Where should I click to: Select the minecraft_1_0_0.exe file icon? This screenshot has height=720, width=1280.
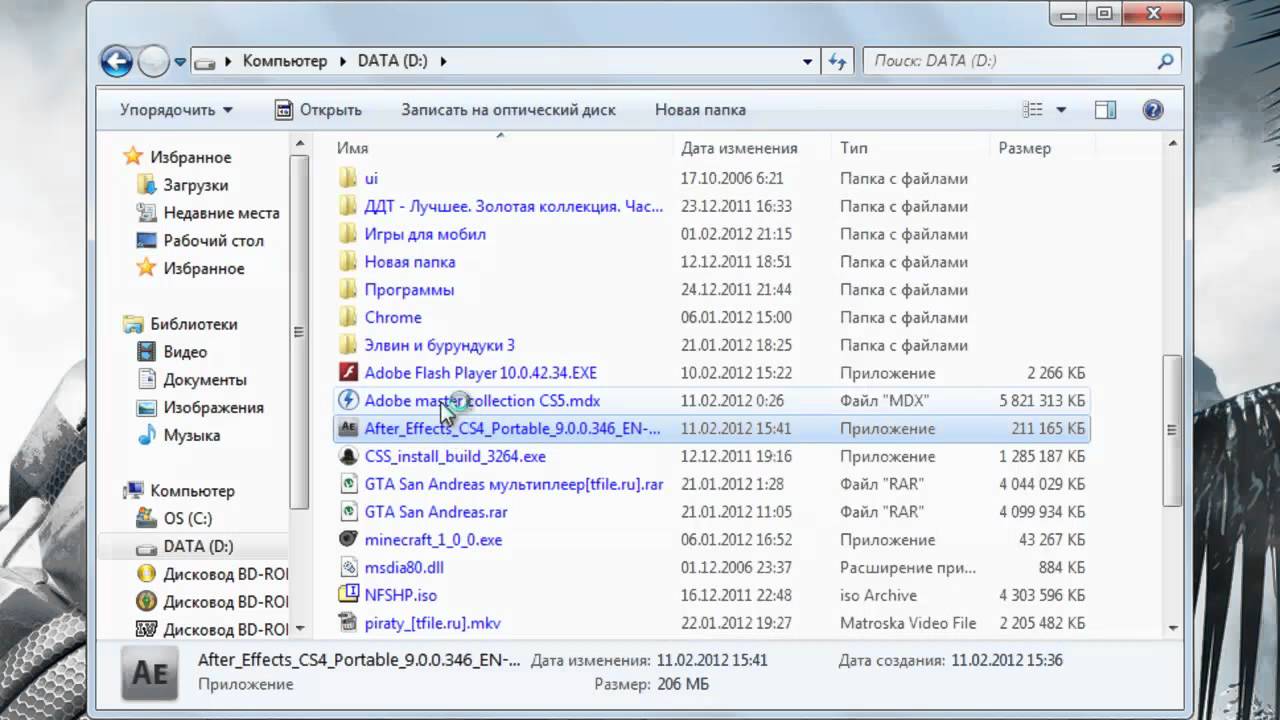pyautogui.click(x=348, y=540)
